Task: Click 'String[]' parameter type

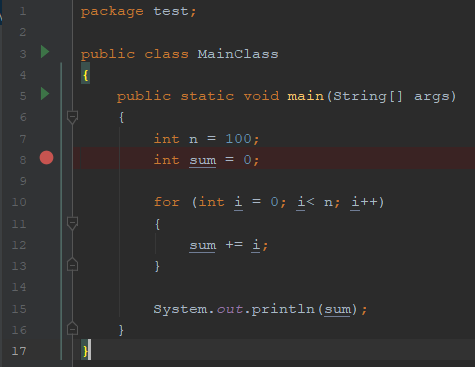Action: click(x=368, y=97)
